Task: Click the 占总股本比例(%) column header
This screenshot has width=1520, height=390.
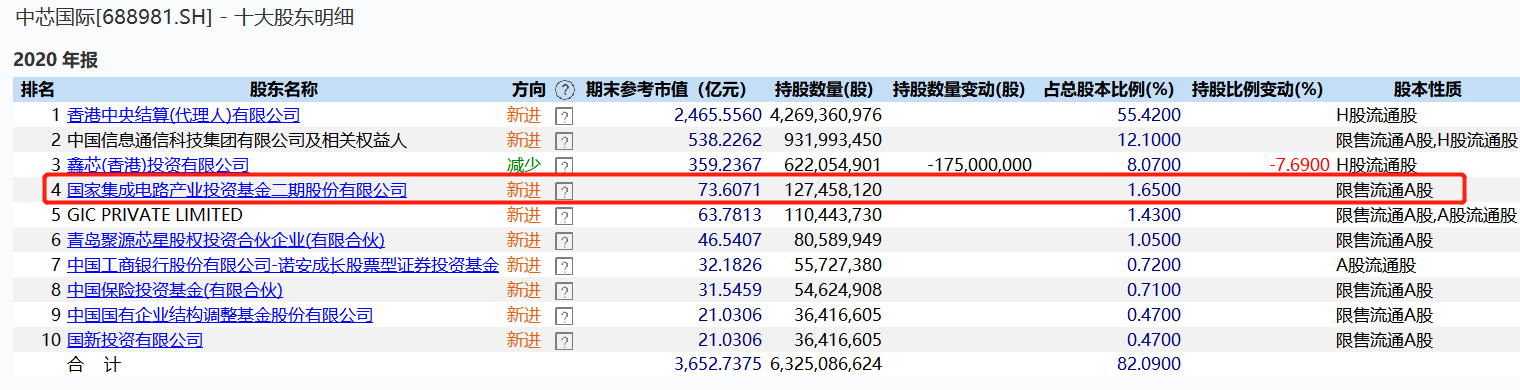Action: point(1108,90)
